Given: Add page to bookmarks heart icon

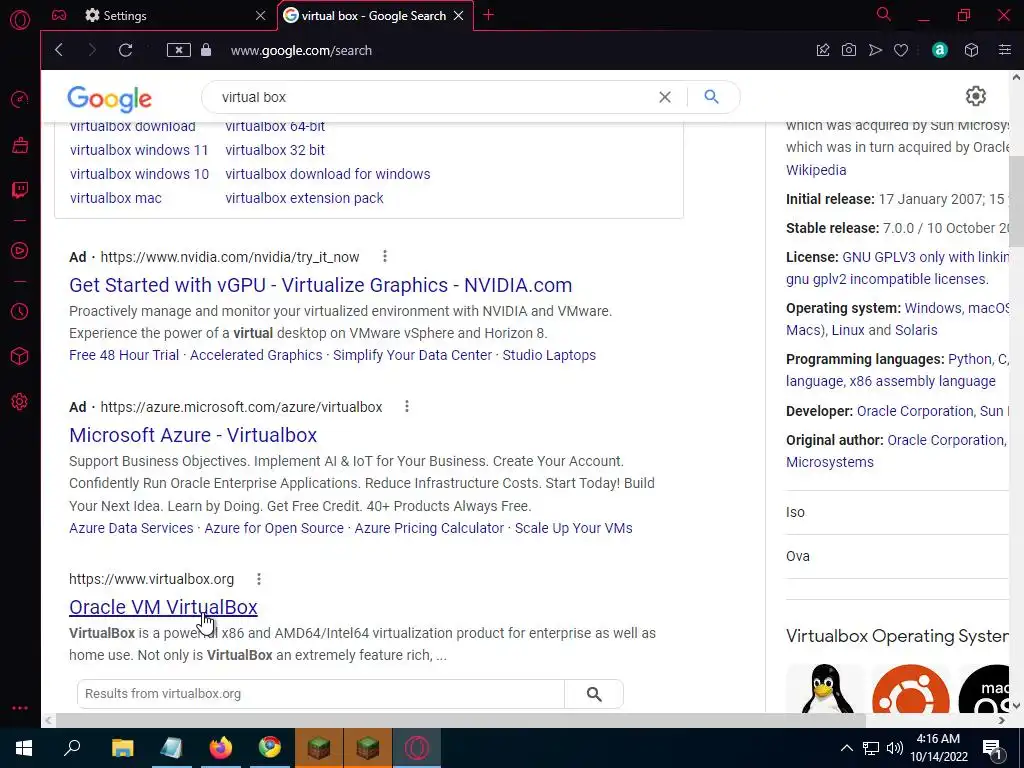Looking at the screenshot, I should coord(901,50).
